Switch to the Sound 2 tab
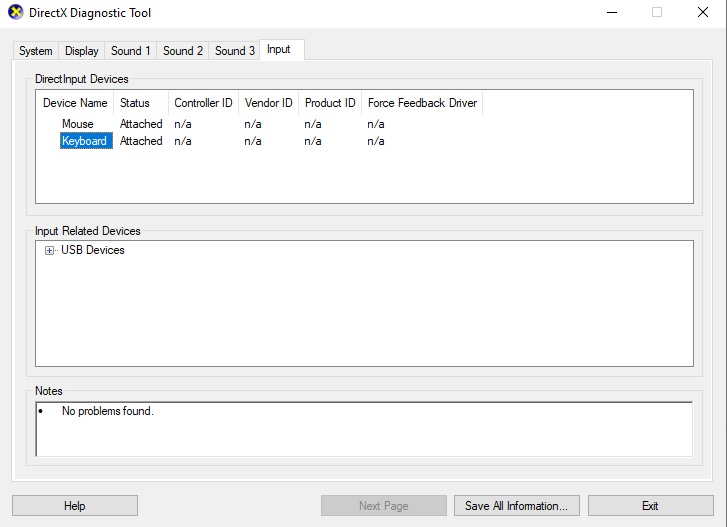Image resolution: width=727 pixels, height=527 pixels. pyautogui.click(x=183, y=51)
